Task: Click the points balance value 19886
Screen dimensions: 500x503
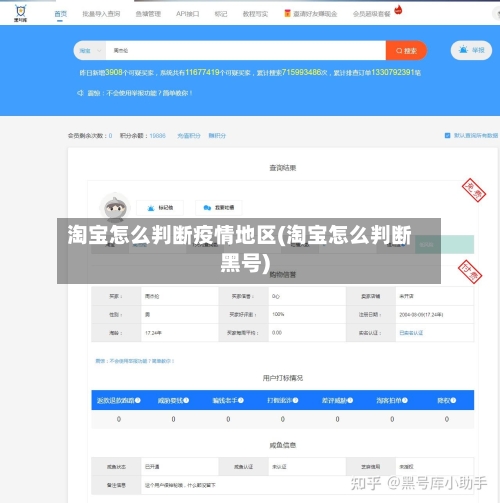Action: 157,136
